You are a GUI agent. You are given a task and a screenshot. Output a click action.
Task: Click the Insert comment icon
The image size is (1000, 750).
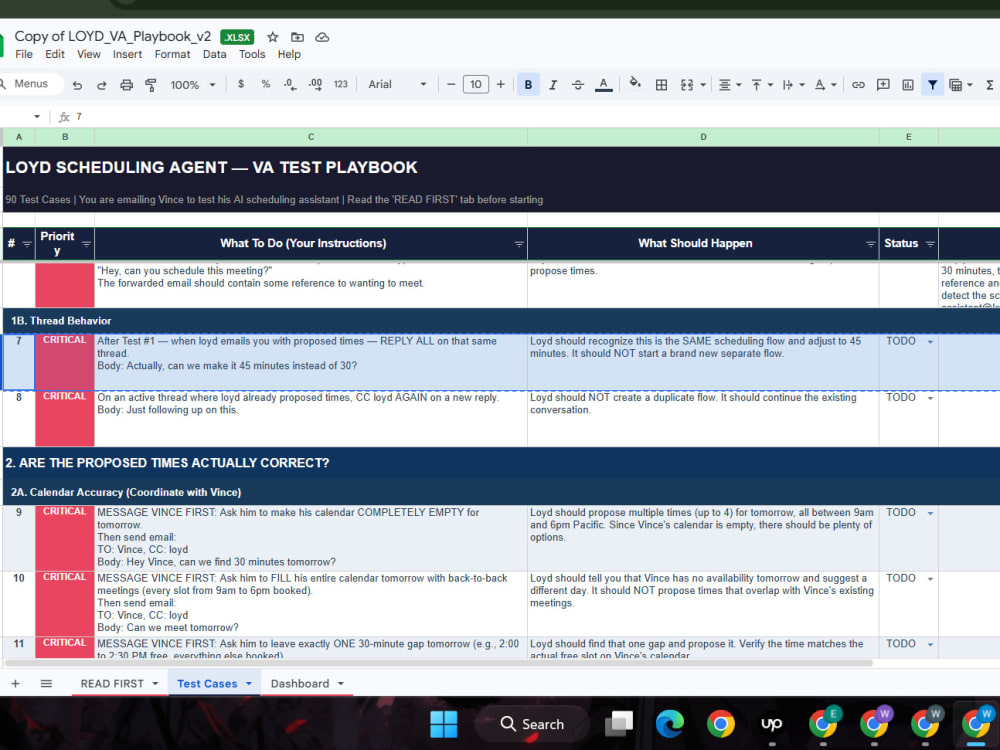tap(883, 85)
